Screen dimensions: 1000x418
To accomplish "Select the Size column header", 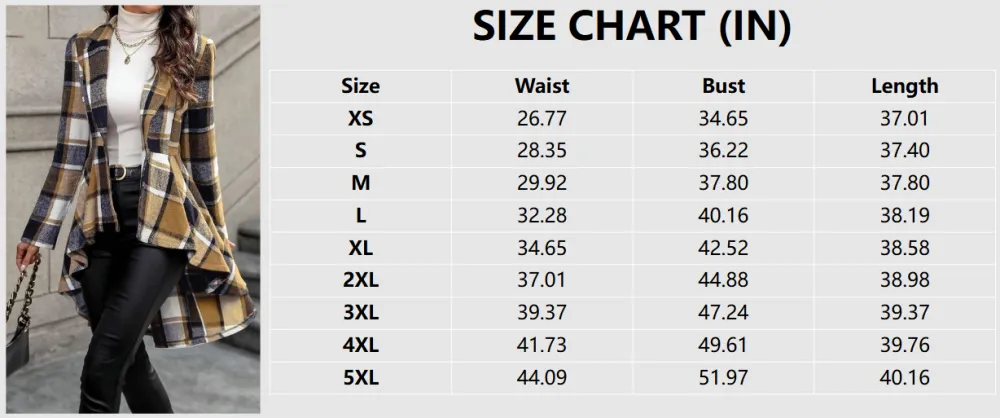I will (360, 86).
